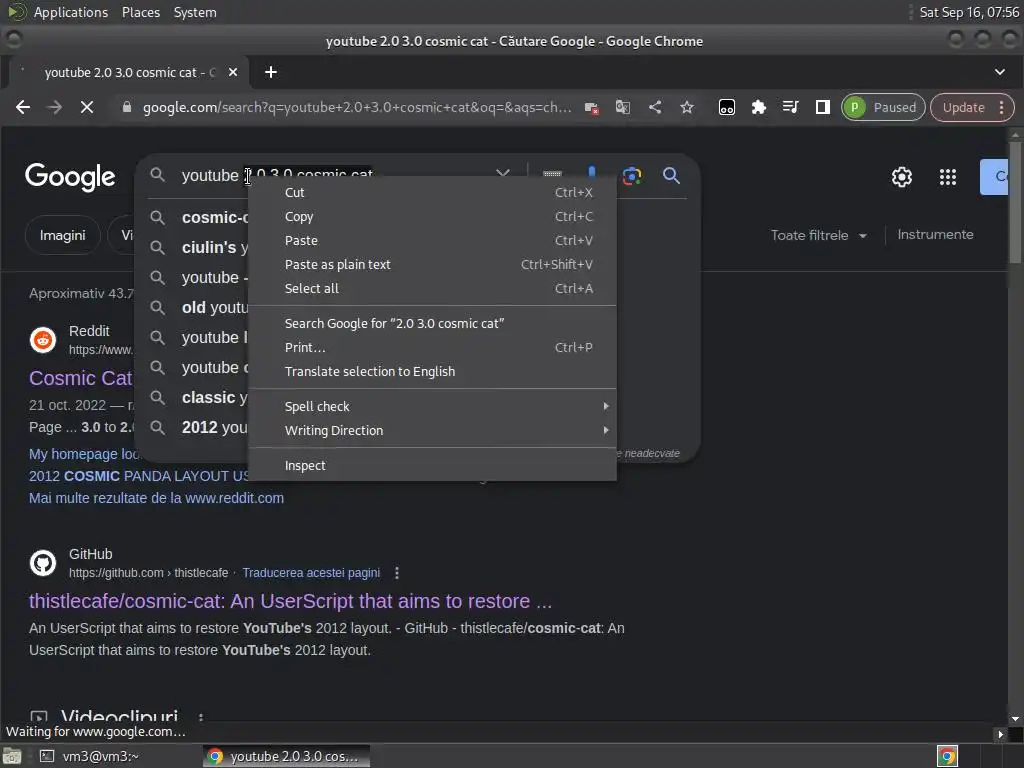1024x768 pixels.
Task: Open the Imagini filter tab
Action: click(63, 235)
